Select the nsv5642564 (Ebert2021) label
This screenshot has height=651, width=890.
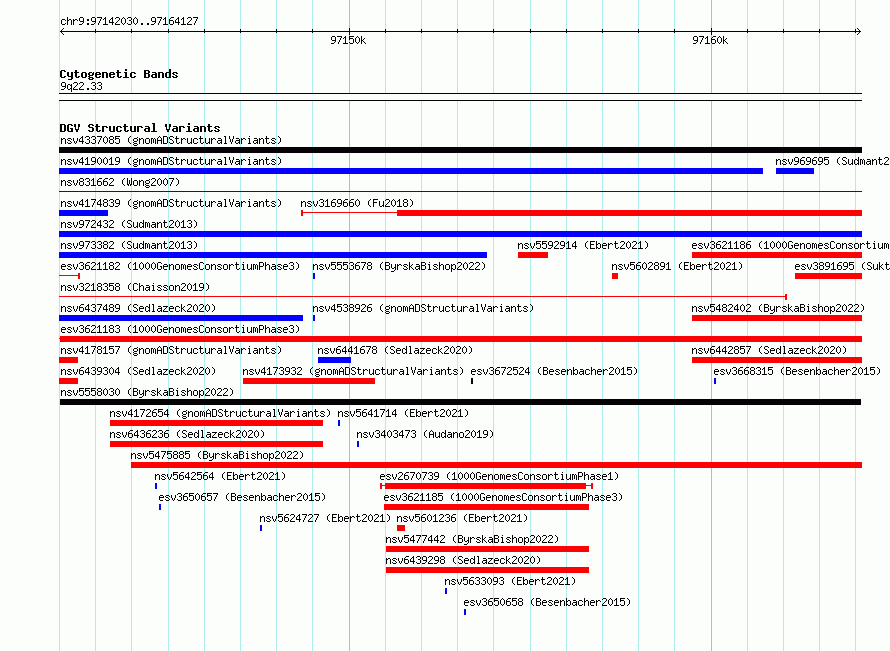pos(220,476)
